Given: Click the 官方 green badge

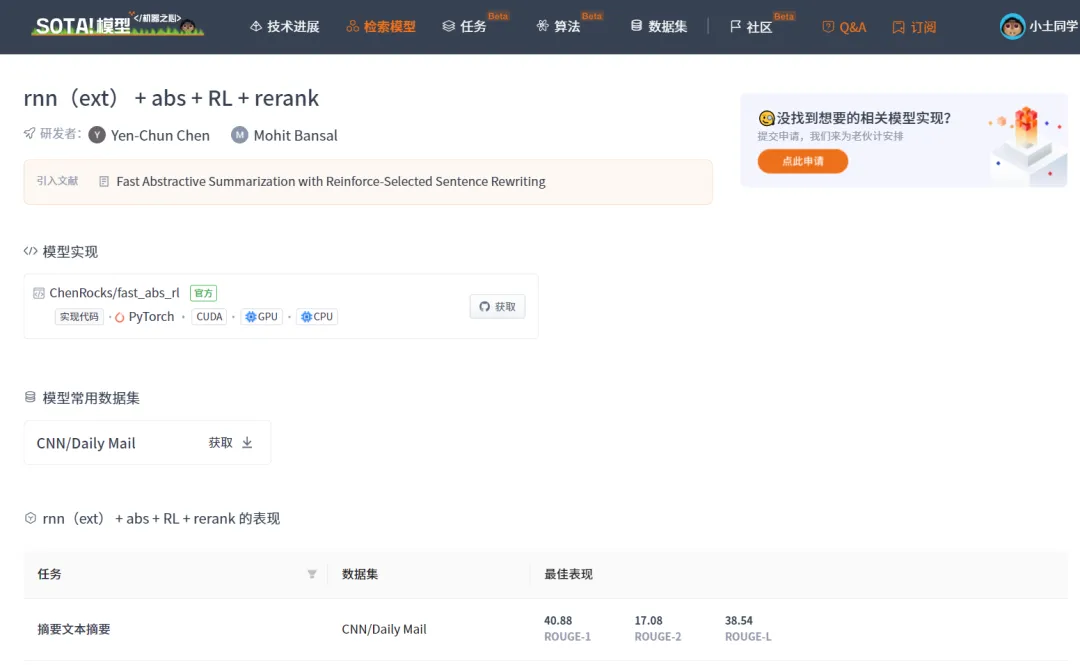Looking at the screenshot, I should click(x=203, y=293).
